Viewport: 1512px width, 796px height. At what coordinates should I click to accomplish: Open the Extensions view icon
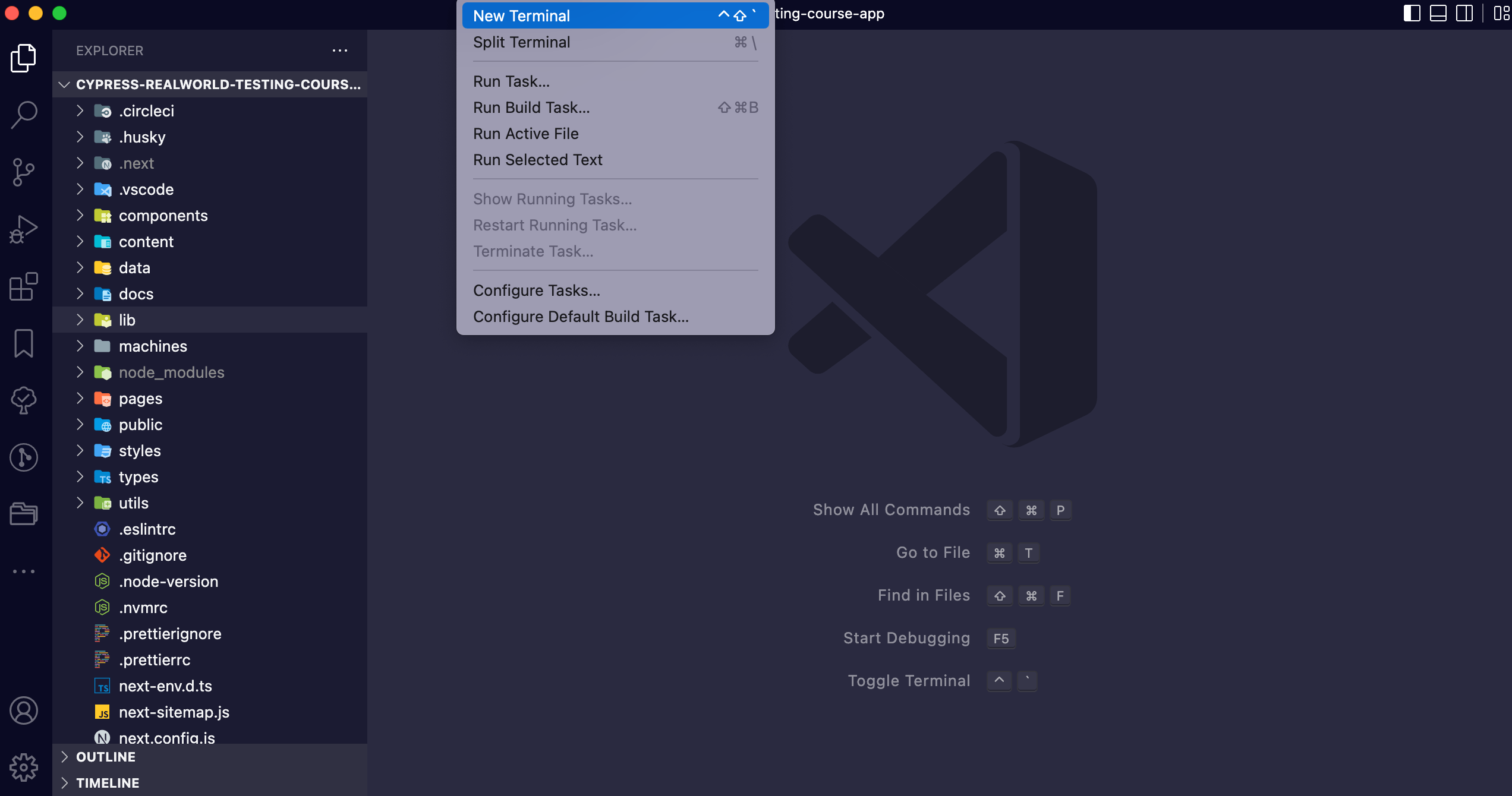(x=24, y=286)
